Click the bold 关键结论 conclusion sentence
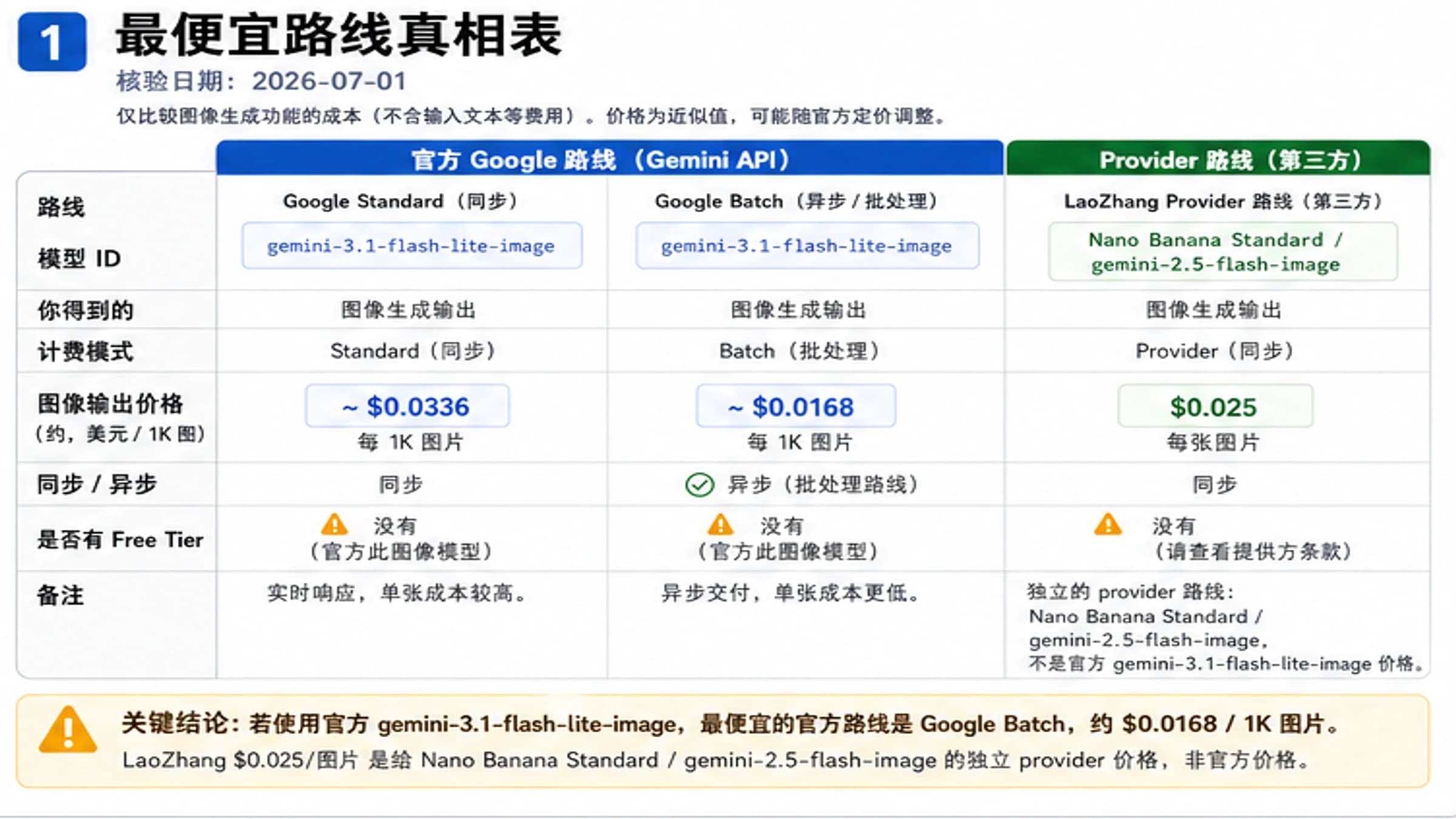Screen dimensions: 1456x819 pos(731,724)
